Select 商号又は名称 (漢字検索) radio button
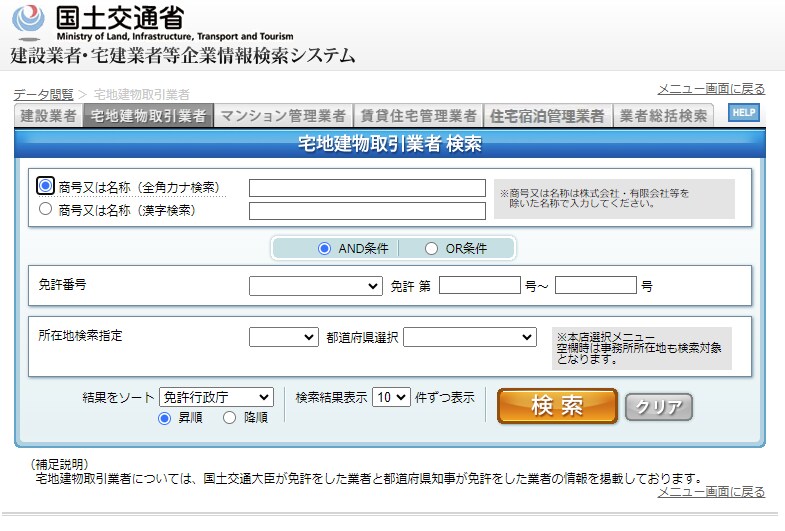The image size is (785, 531). 46,209
